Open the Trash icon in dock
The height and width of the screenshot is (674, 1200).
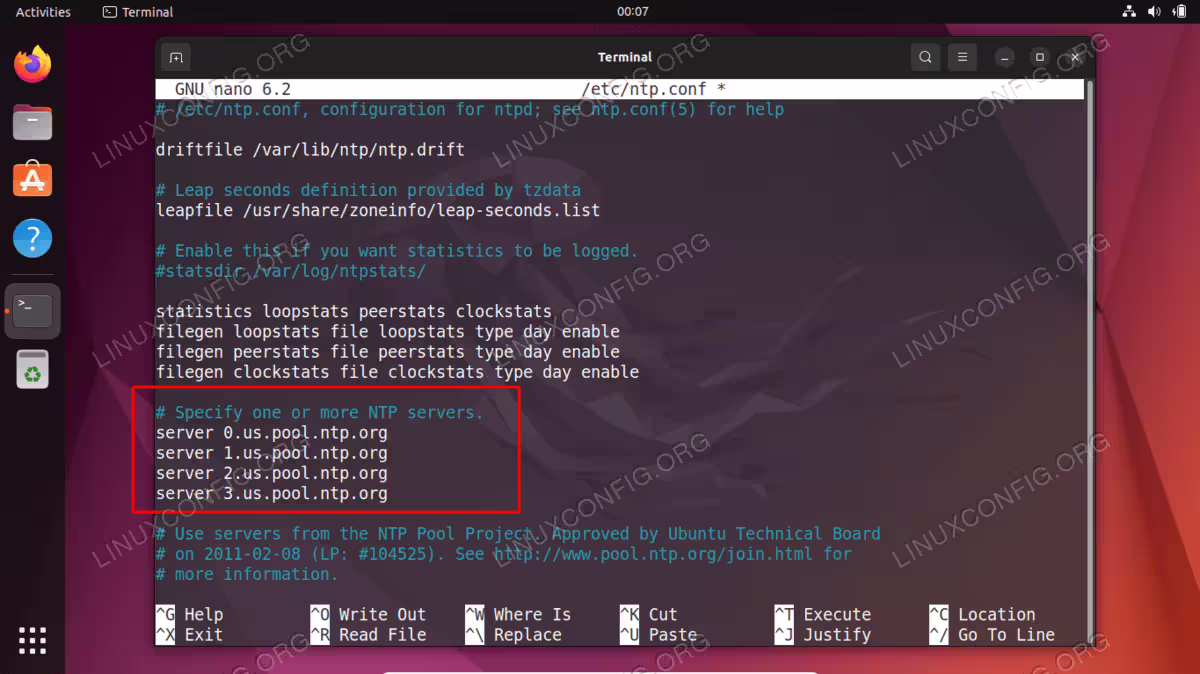(x=32, y=369)
